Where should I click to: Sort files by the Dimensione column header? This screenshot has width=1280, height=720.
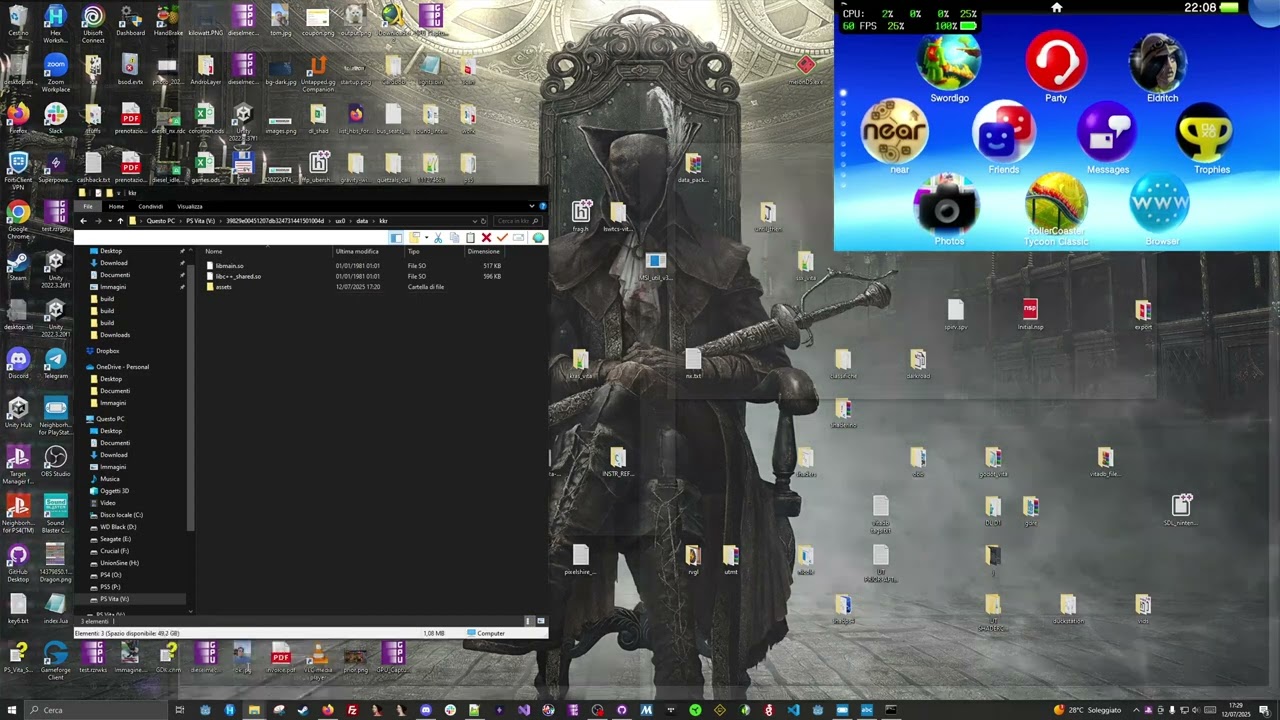[x=483, y=252]
